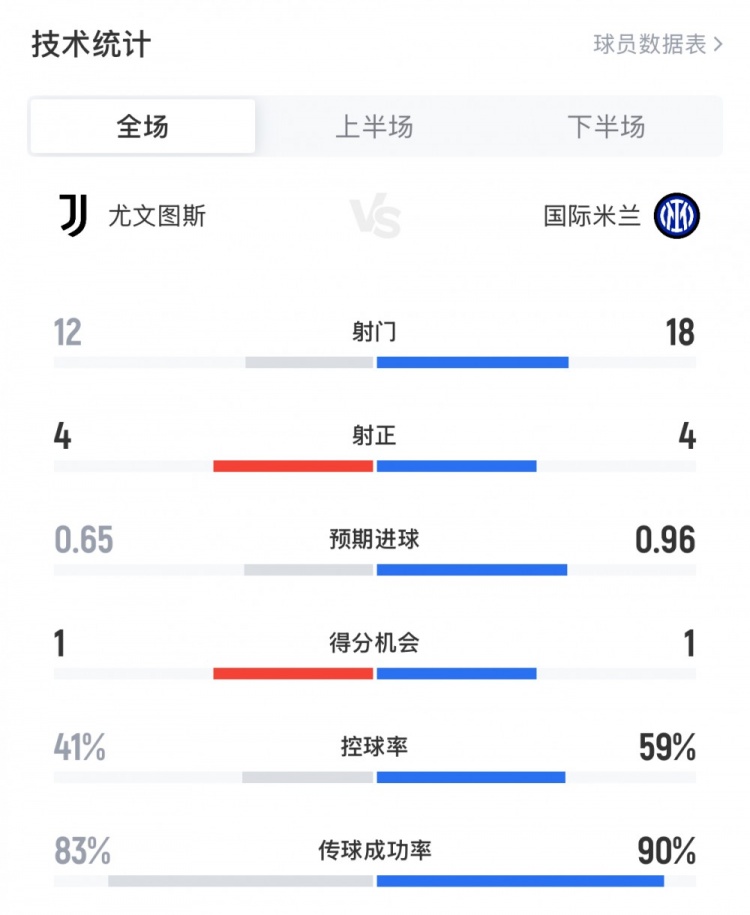Click the Inter Milan club crest
Image resolution: width=750 pixels, height=915 pixels.
(x=677, y=215)
